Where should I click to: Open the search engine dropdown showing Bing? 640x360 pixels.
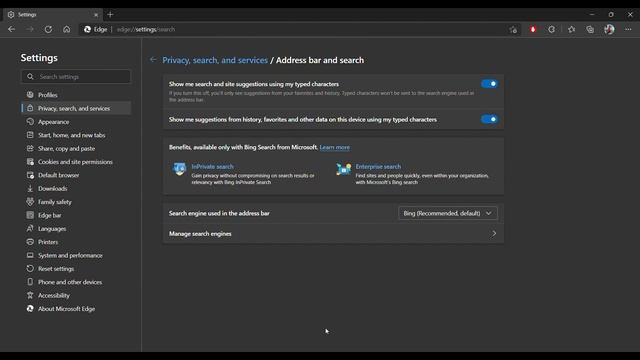[448, 213]
